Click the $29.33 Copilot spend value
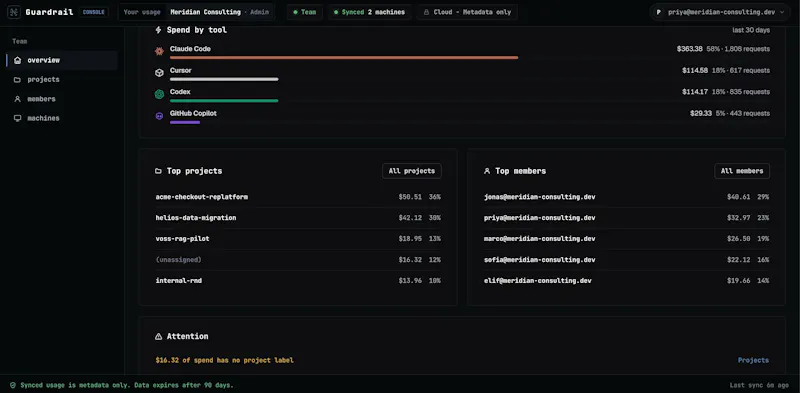Viewport: 800px width, 393px height. coord(701,113)
